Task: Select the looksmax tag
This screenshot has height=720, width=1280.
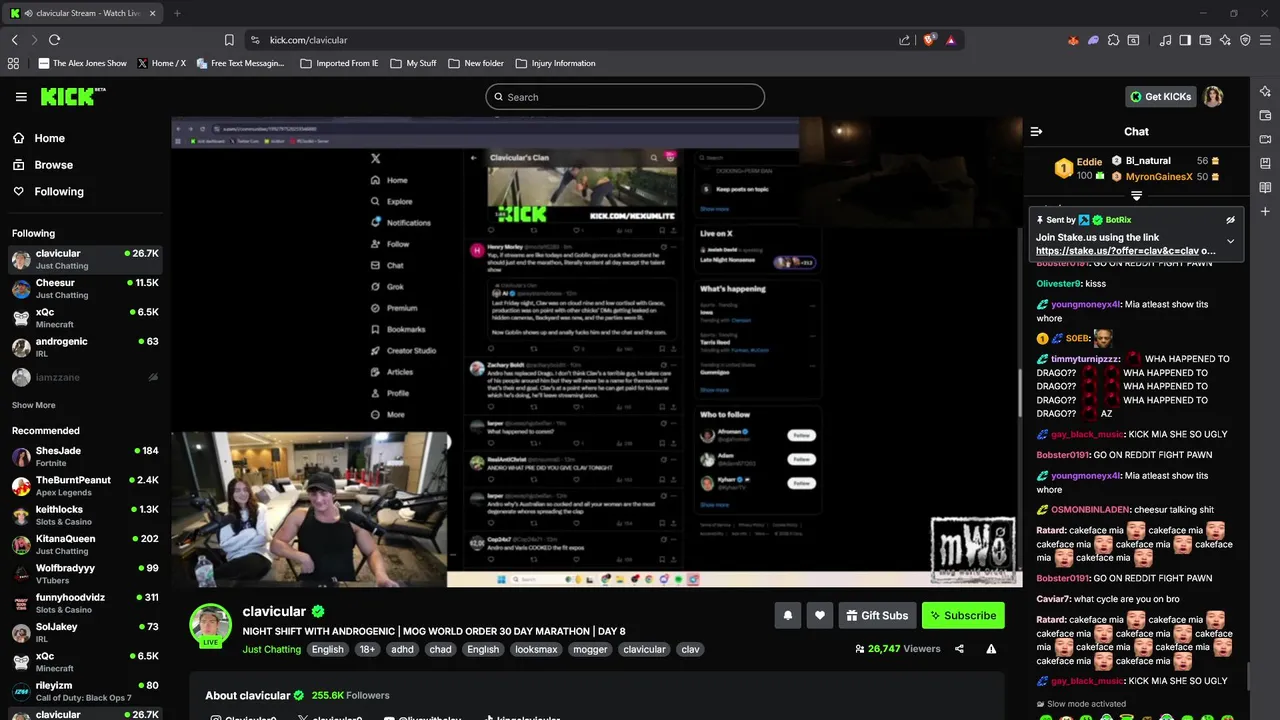Action: pos(536,649)
